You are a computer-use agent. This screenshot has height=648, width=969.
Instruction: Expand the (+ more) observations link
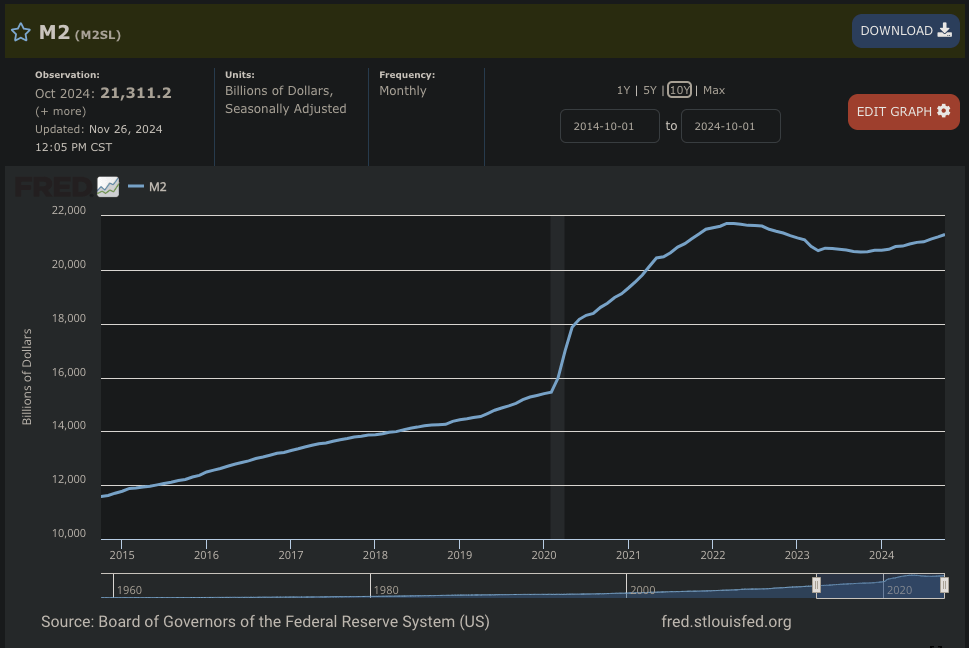pyautogui.click(x=60, y=111)
